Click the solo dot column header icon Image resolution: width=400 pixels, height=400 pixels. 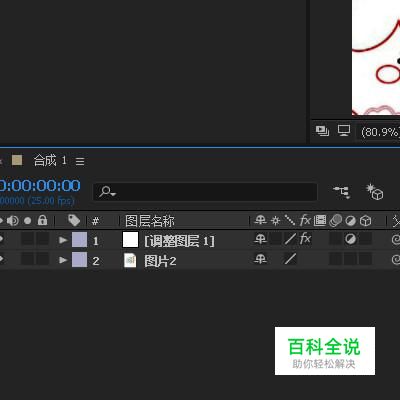(28, 221)
